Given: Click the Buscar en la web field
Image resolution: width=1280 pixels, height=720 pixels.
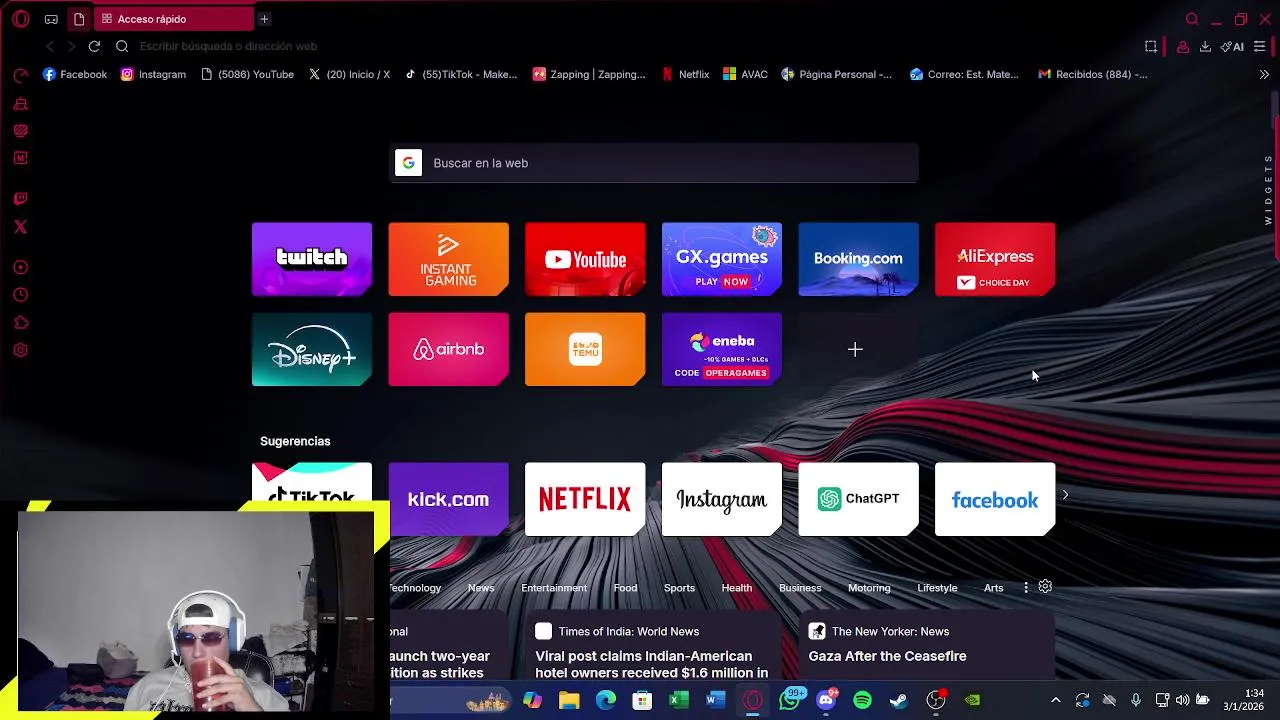Looking at the screenshot, I should 654,163.
